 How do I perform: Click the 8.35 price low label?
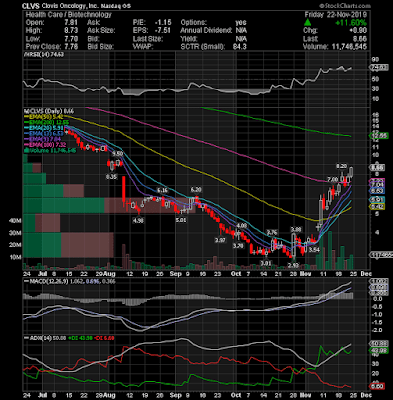point(112,177)
